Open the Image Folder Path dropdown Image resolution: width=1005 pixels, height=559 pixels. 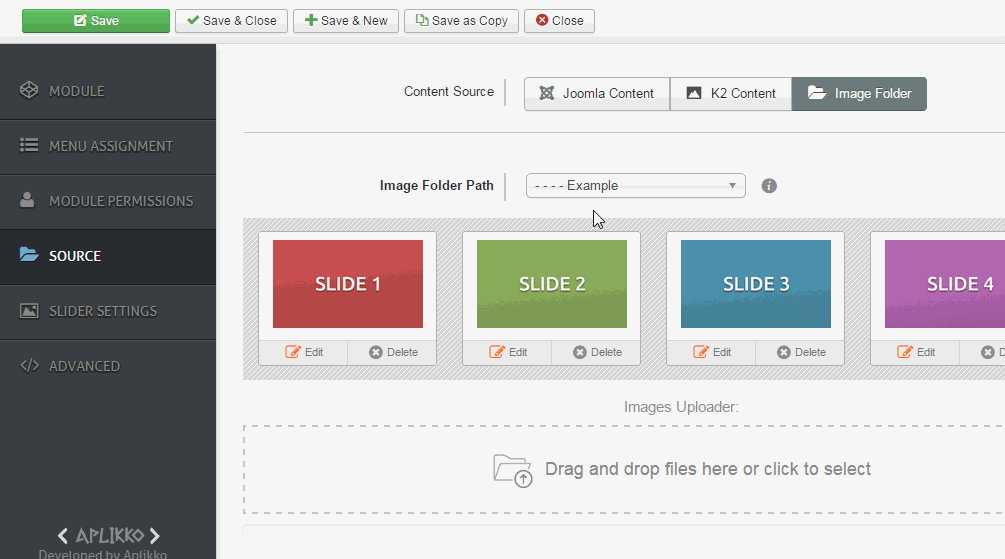(635, 186)
